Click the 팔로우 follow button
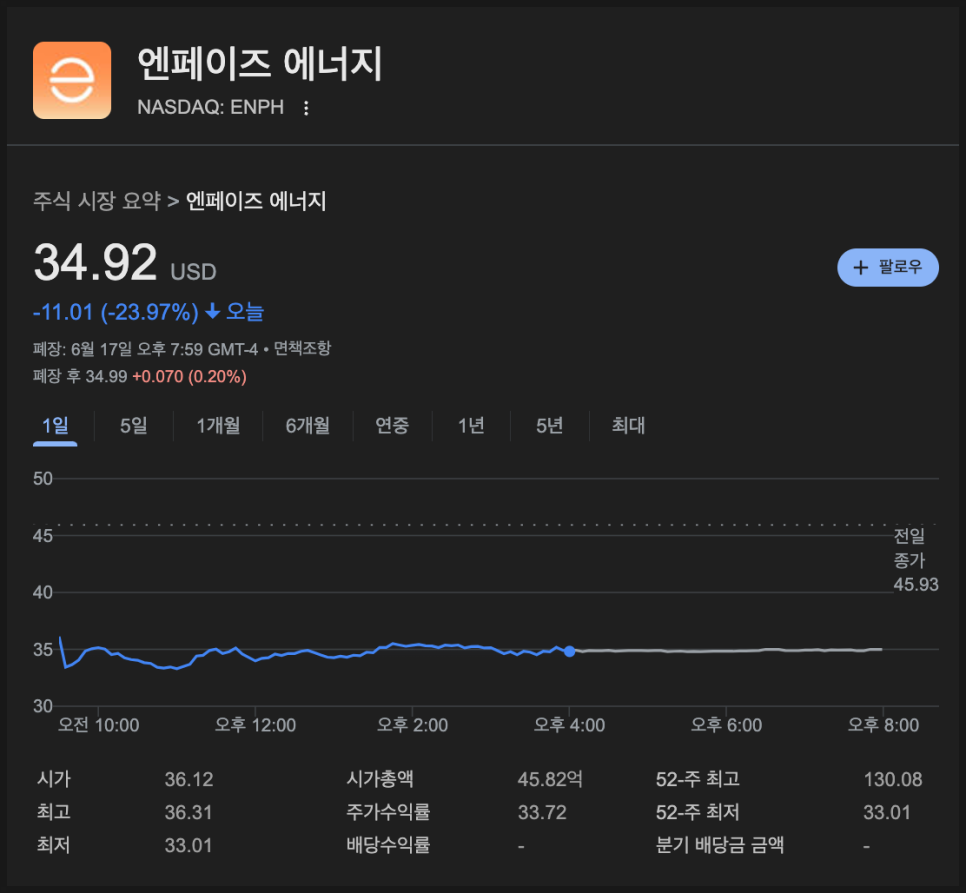 pos(888,267)
